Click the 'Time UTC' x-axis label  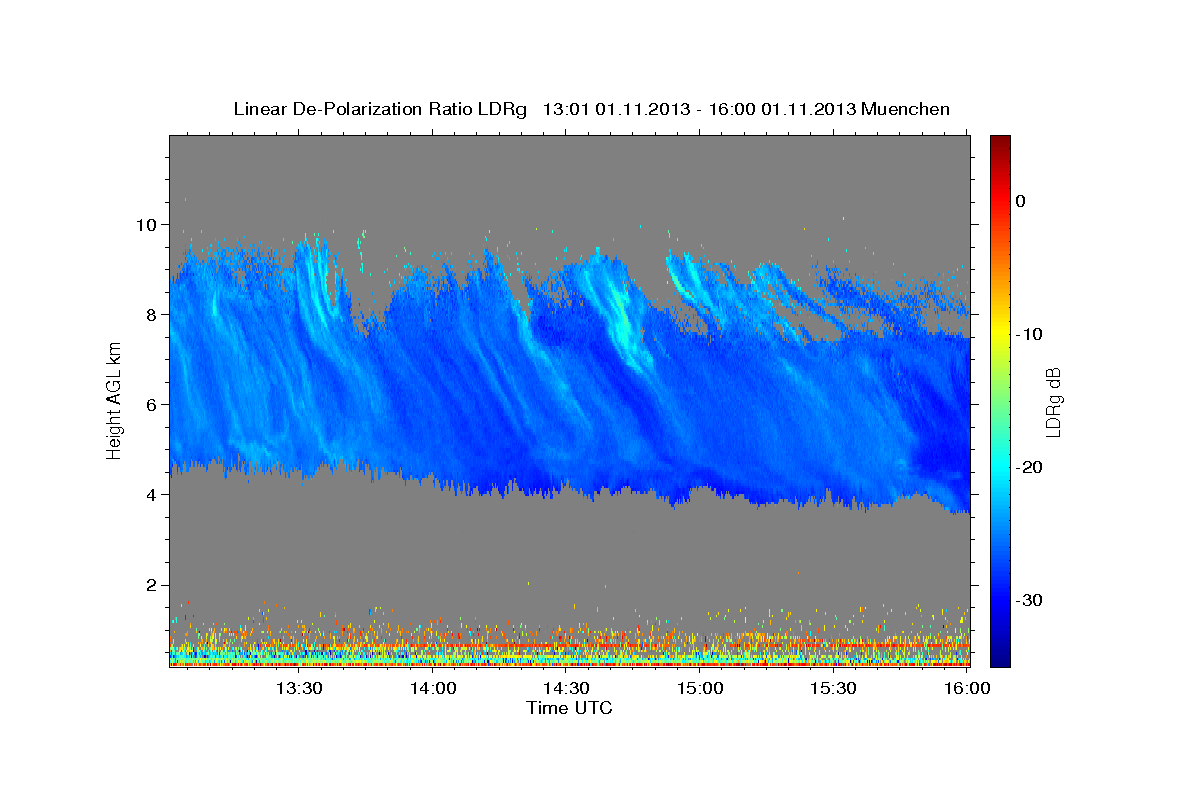tap(569, 708)
